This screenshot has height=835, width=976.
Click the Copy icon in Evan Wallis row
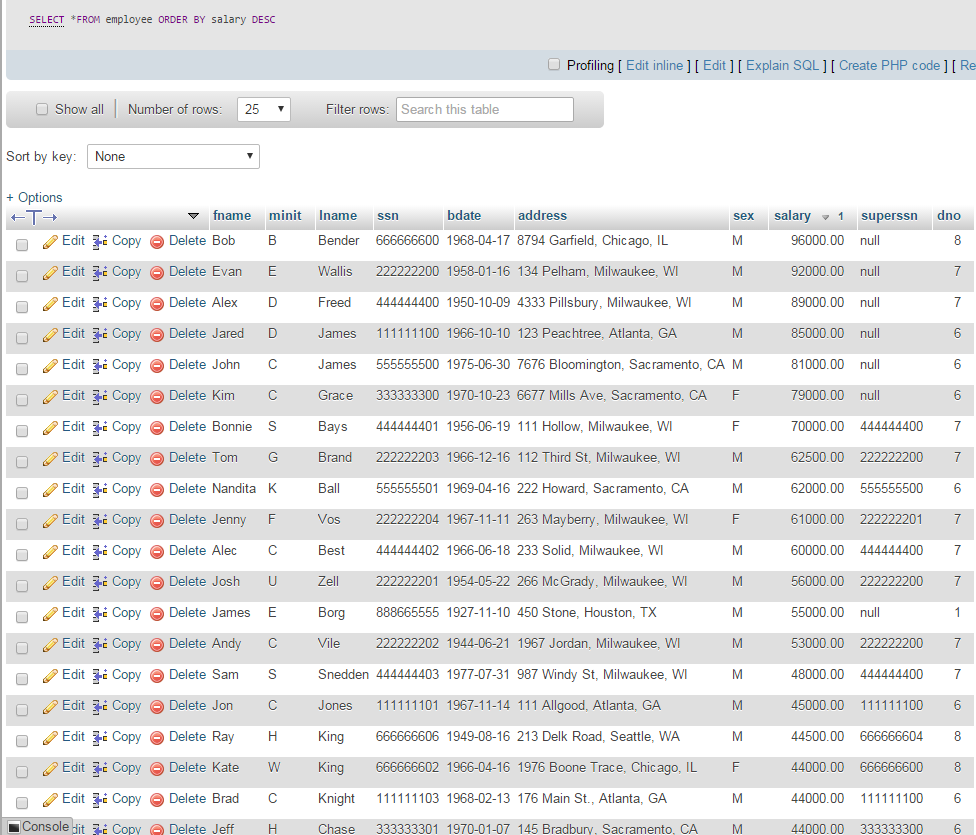100,273
